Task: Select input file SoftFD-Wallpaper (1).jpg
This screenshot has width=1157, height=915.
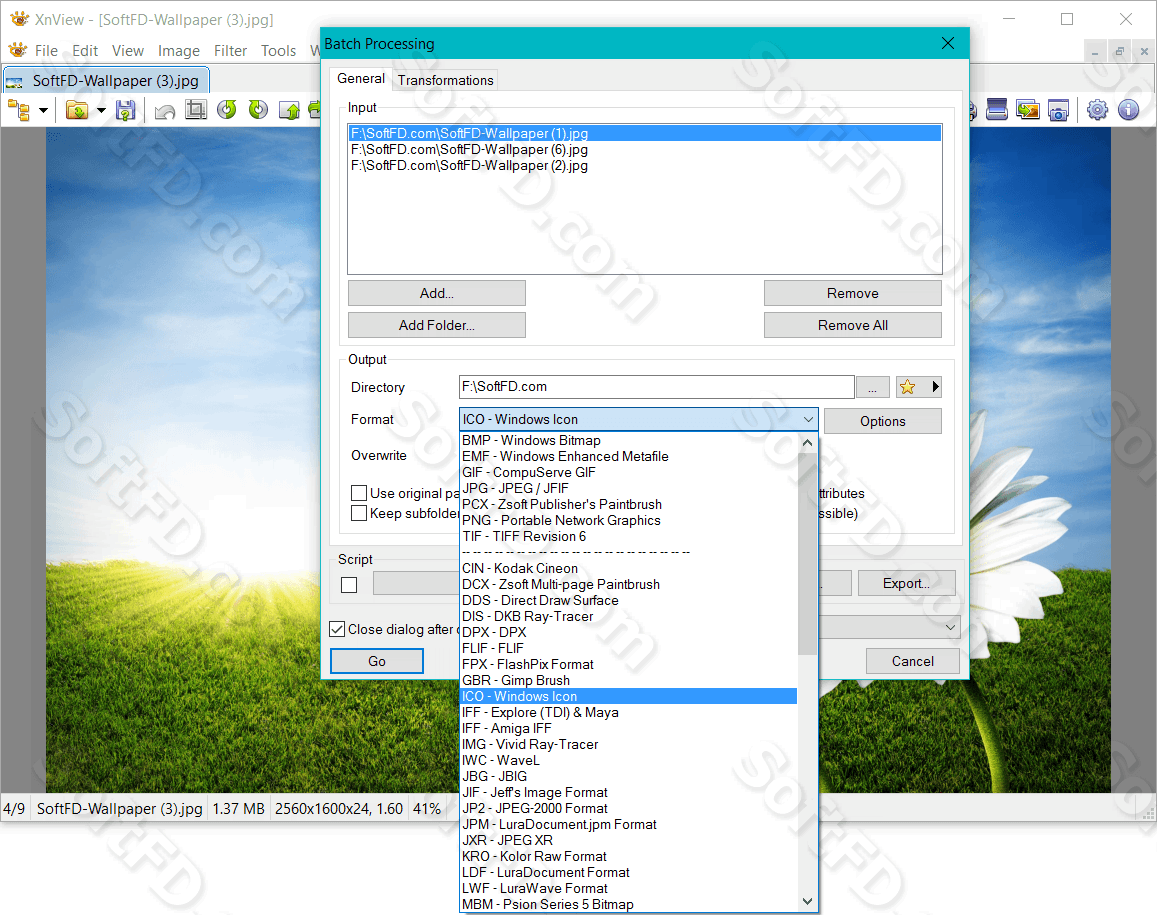Action: (x=645, y=134)
